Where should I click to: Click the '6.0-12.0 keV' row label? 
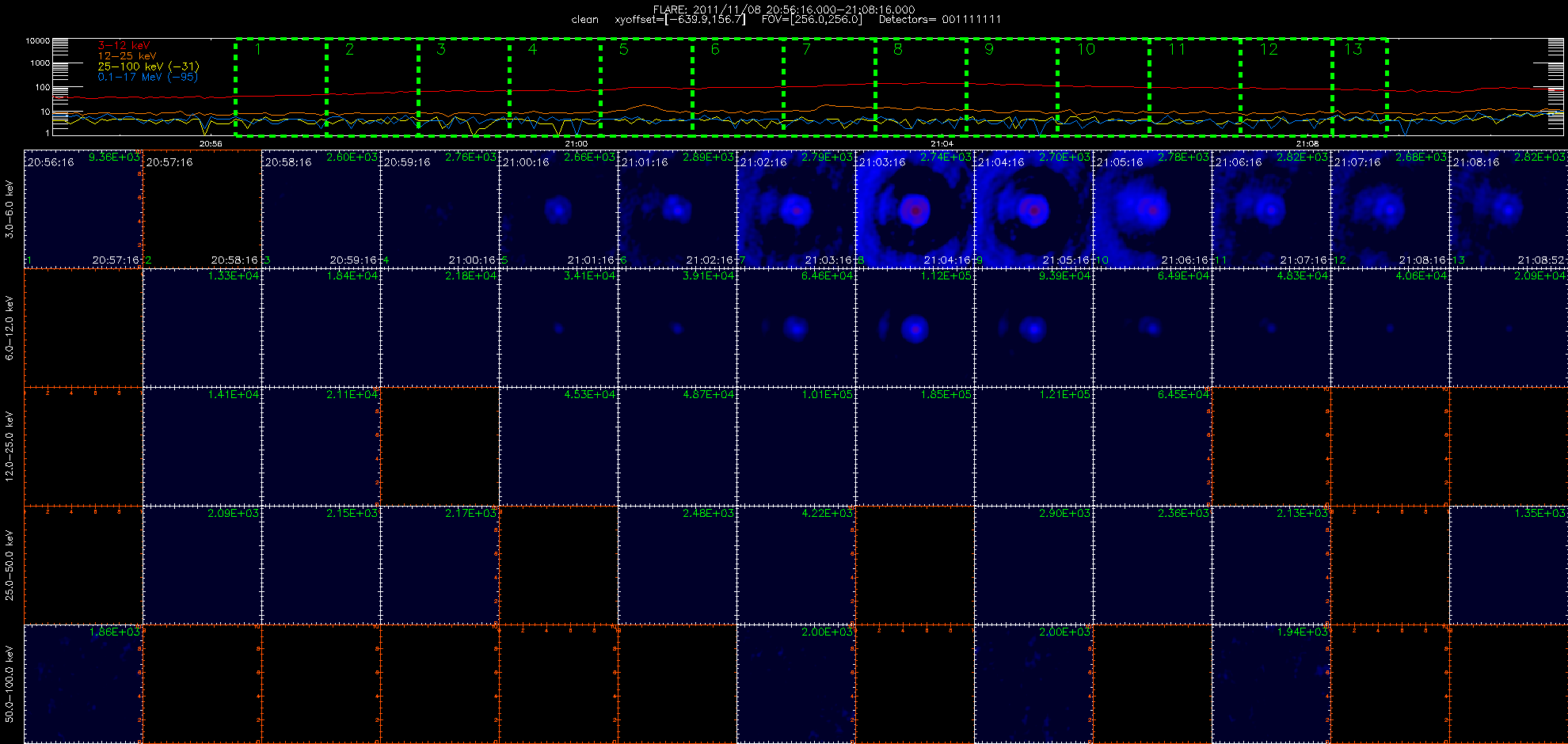[x=10, y=328]
